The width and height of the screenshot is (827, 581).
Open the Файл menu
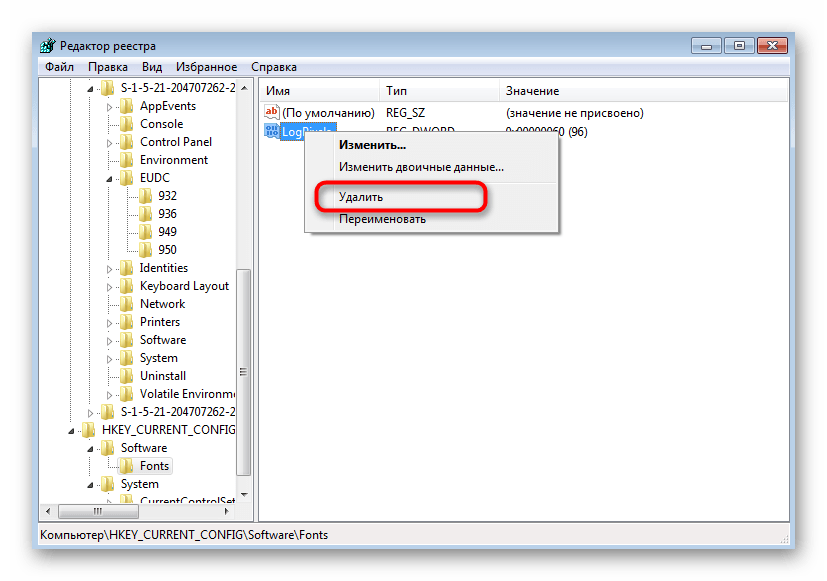[x=59, y=67]
